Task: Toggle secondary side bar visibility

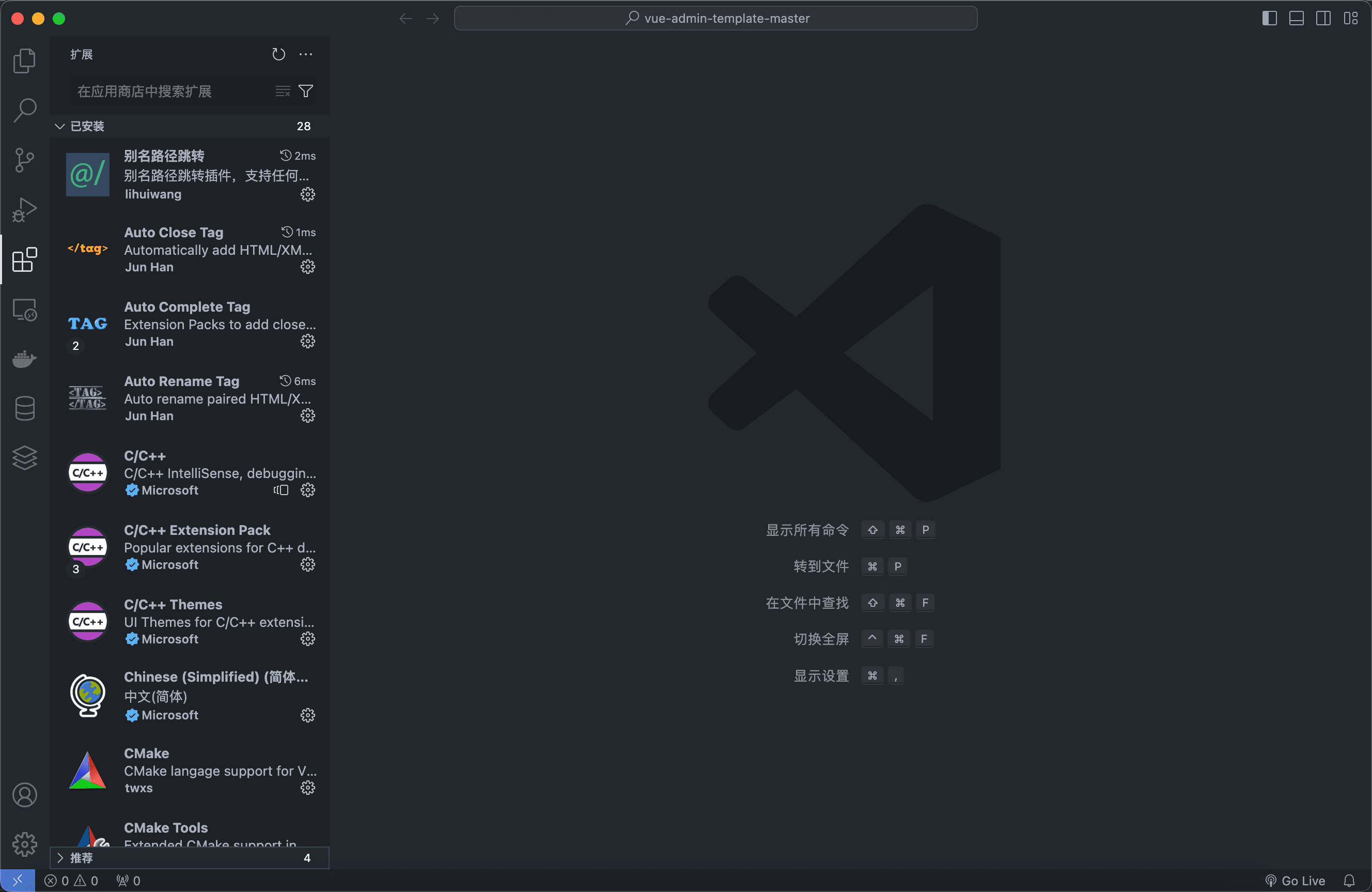Action: (1323, 19)
